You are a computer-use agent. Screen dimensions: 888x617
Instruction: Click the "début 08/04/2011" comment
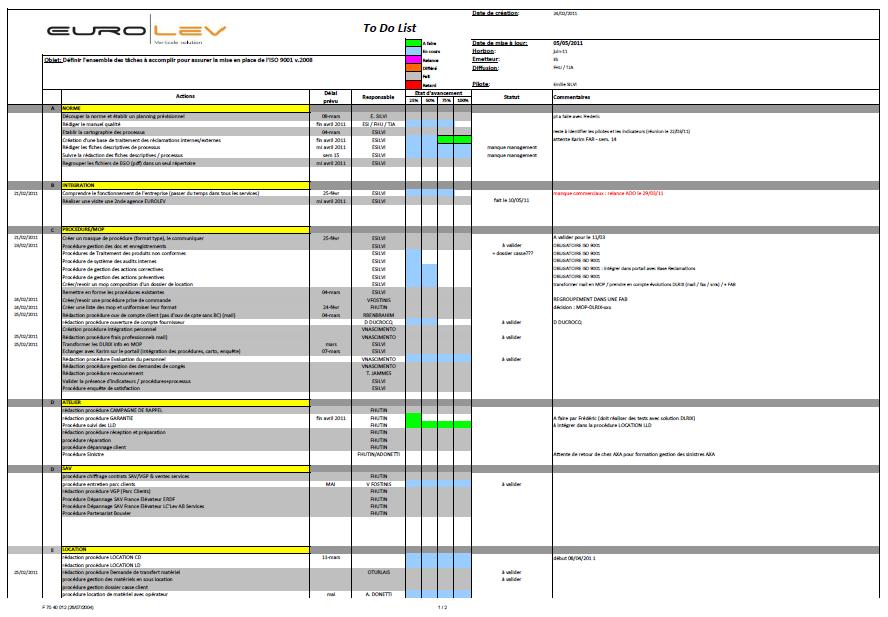click(x=574, y=558)
